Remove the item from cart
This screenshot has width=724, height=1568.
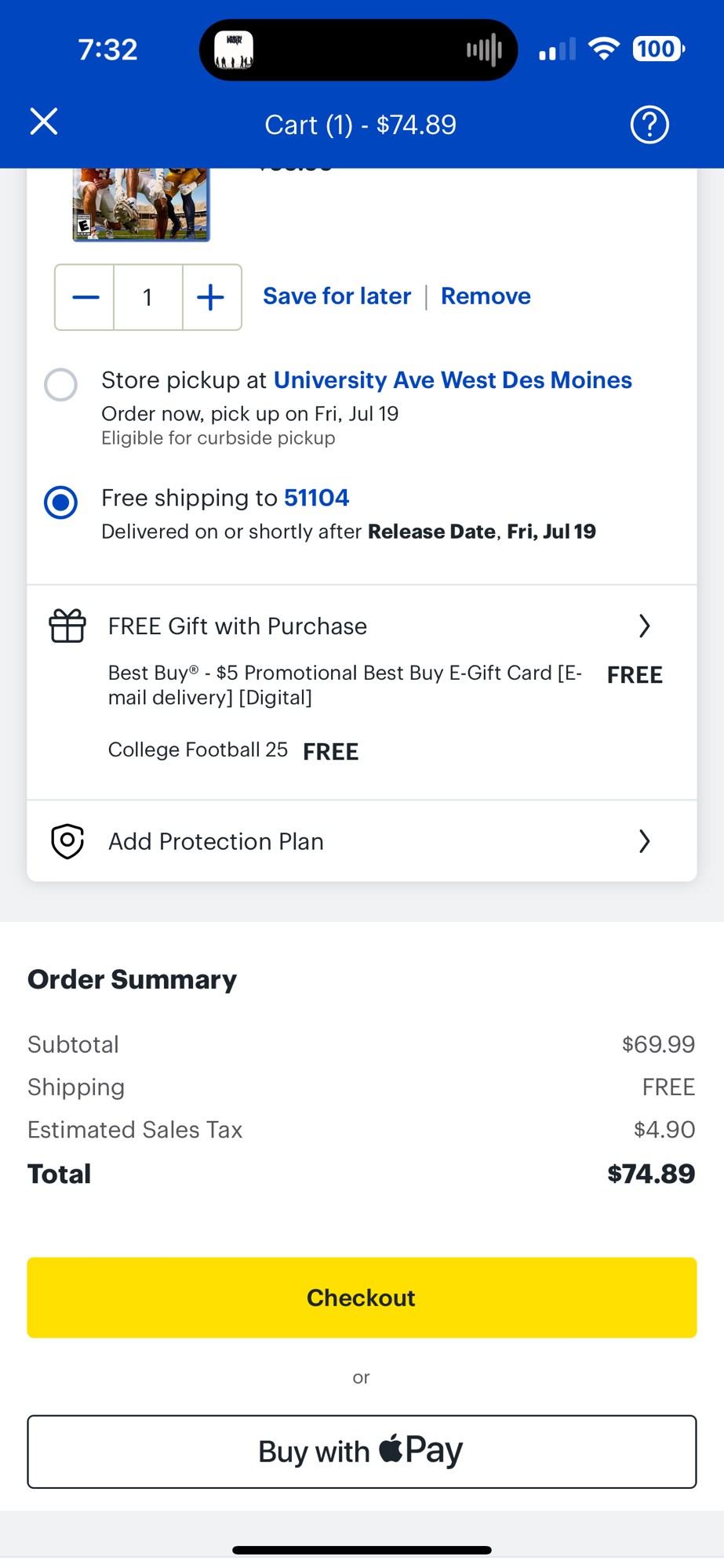click(x=486, y=296)
